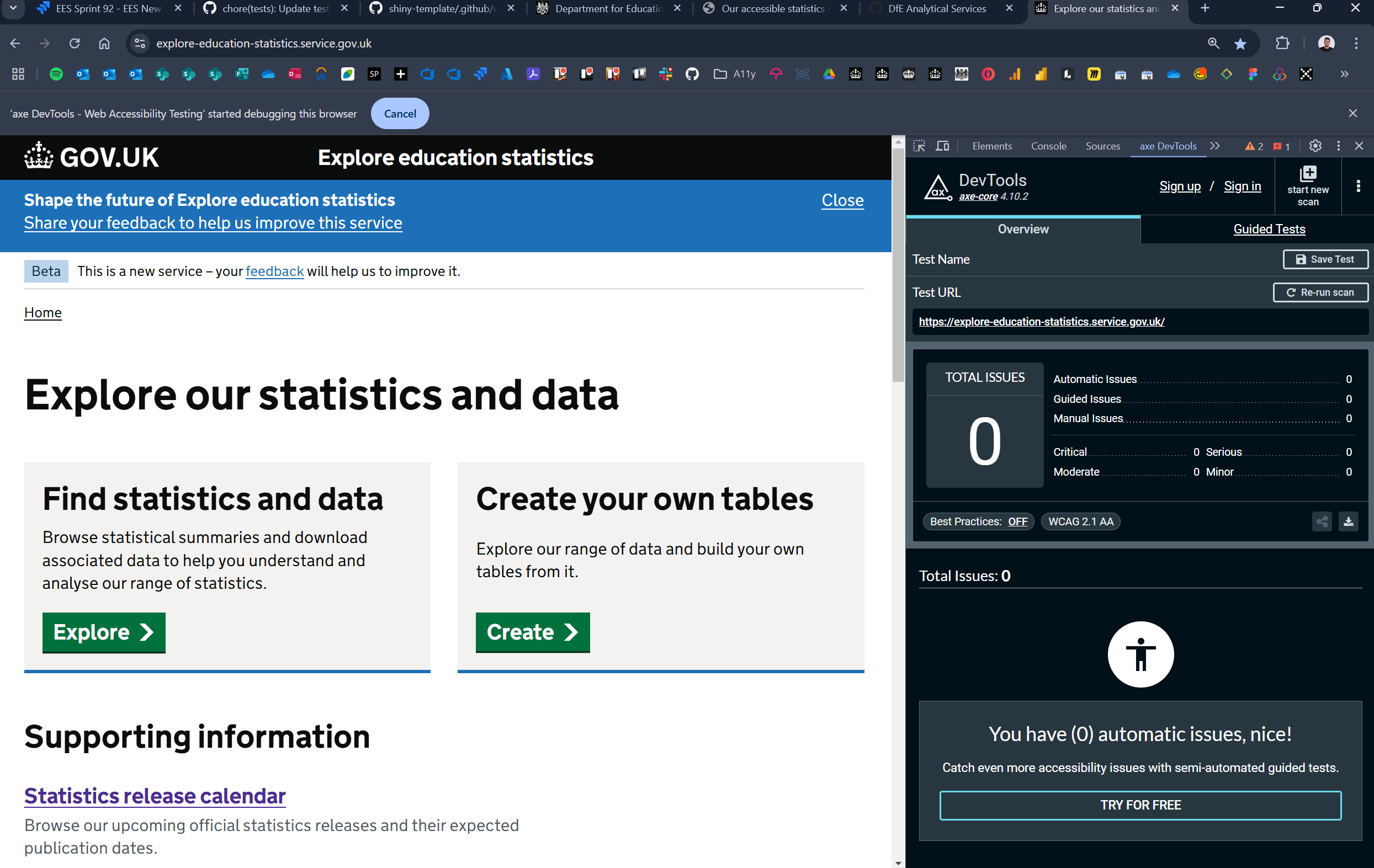The width and height of the screenshot is (1374, 868).
Task: Click the GitHub bookmark icon
Action: 692,74
